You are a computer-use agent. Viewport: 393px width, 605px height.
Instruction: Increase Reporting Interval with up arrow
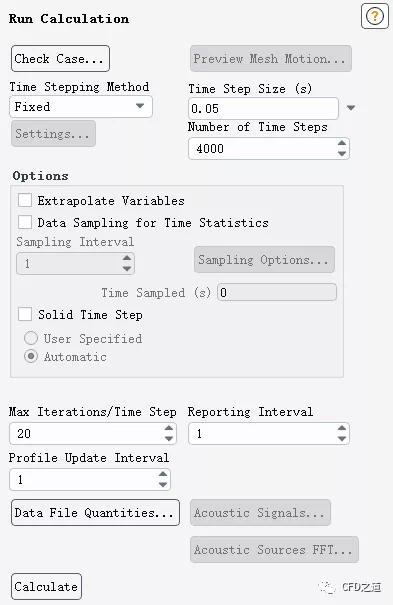pos(342,428)
